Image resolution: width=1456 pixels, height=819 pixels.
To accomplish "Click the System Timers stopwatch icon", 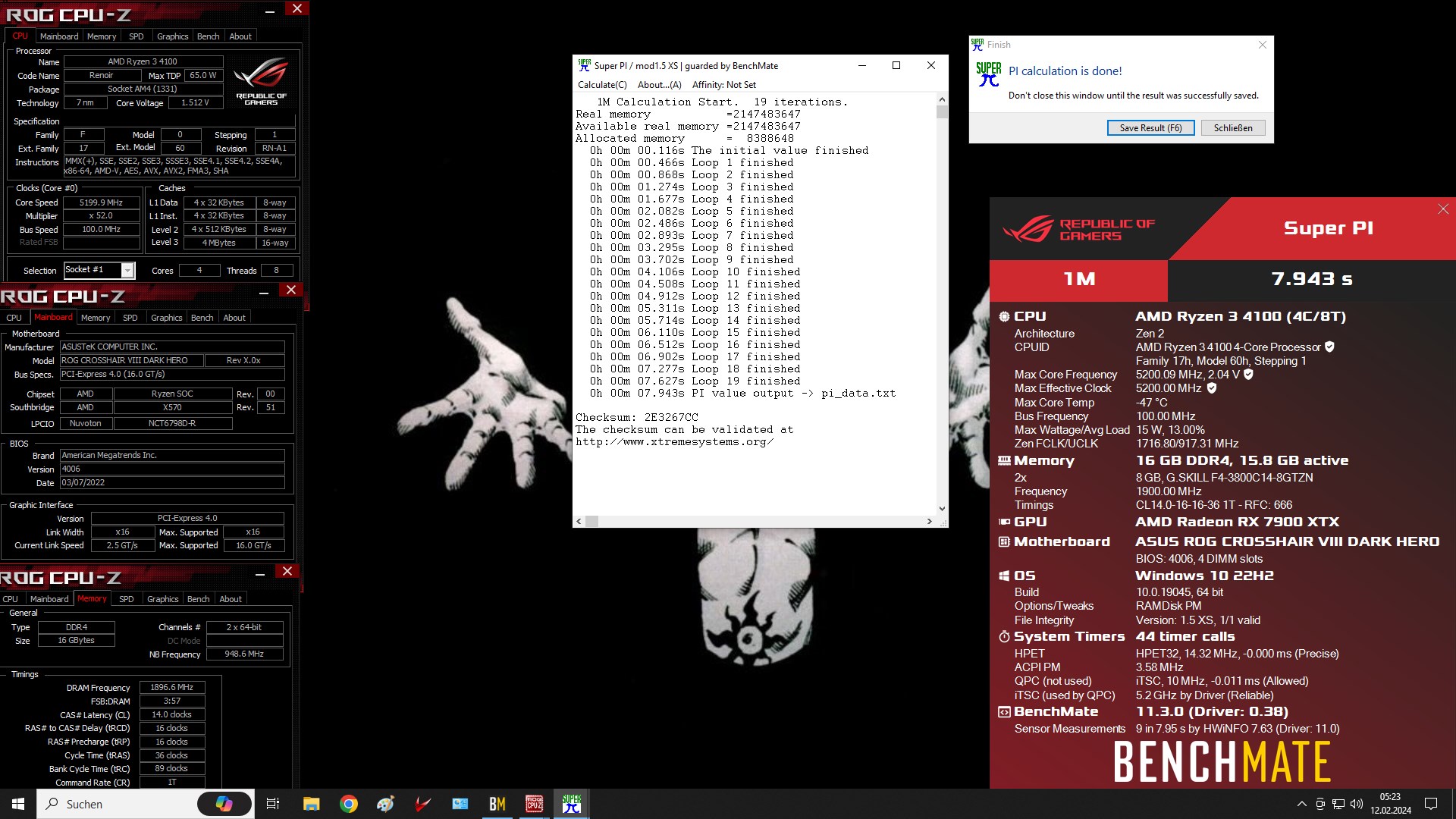I will 1004,636.
